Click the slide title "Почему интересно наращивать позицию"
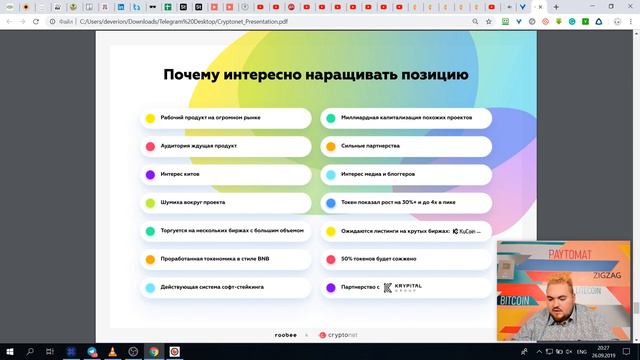640x360 pixels. [x=316, y=75]
